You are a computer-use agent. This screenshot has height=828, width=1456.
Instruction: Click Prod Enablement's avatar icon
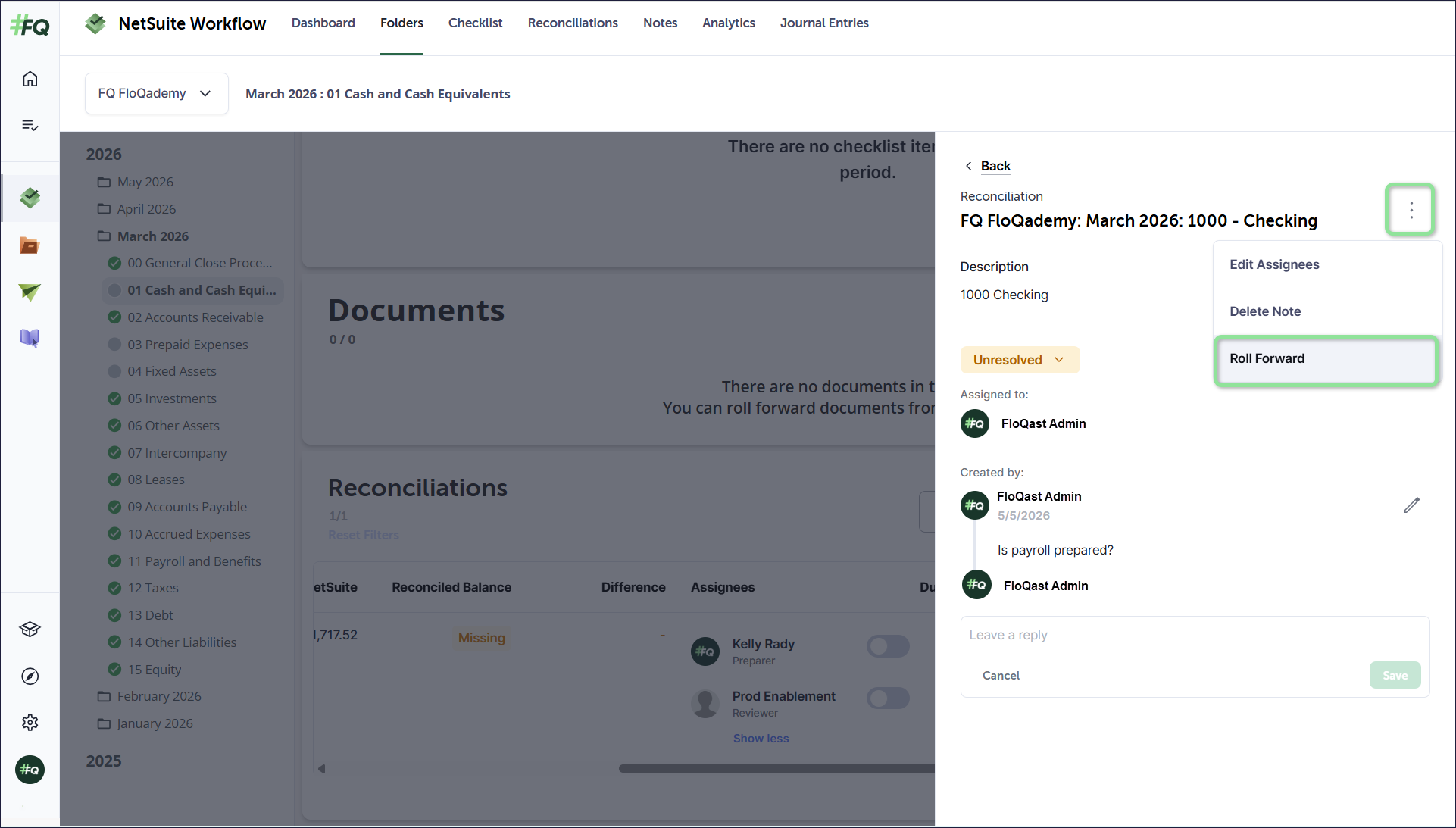tap(705, 704)
